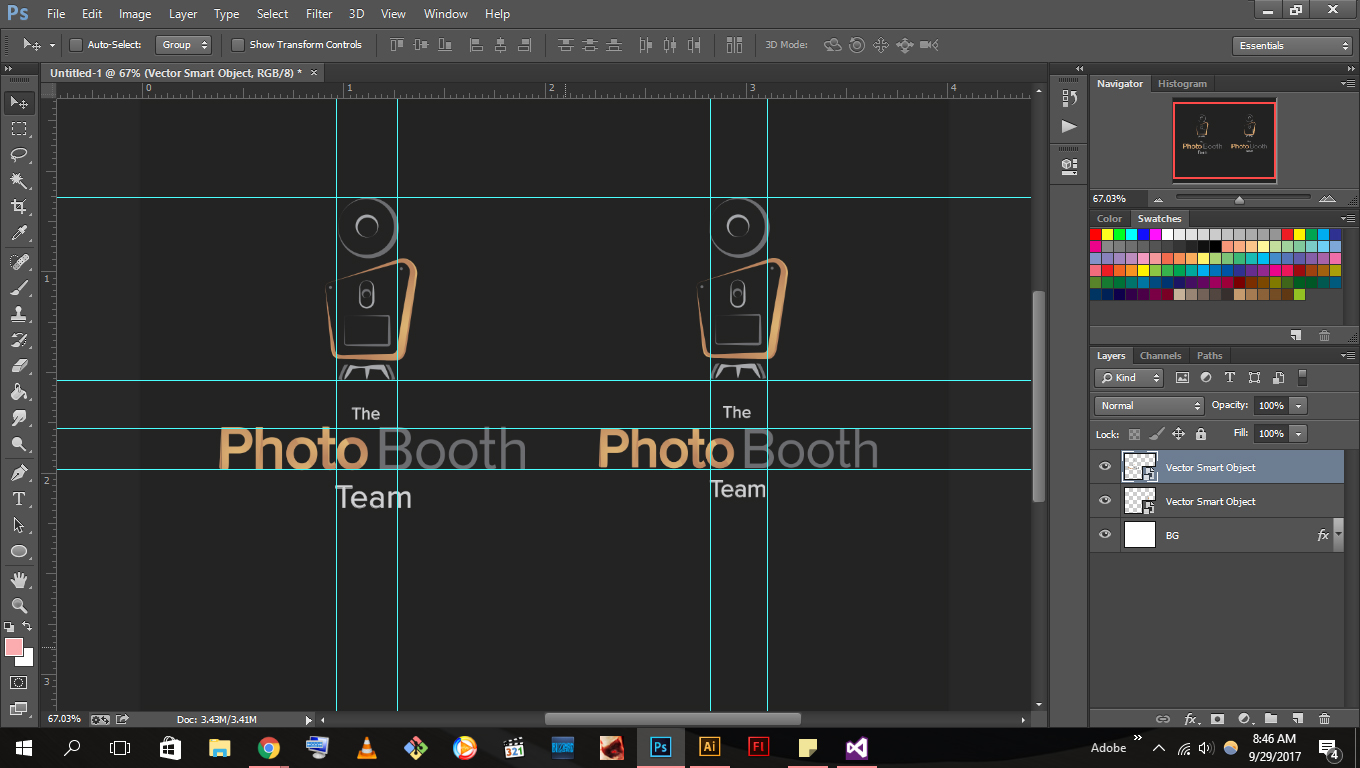The image size is (1360, 768).
Task: Select the Hand tool
Action: click(19, 577)
